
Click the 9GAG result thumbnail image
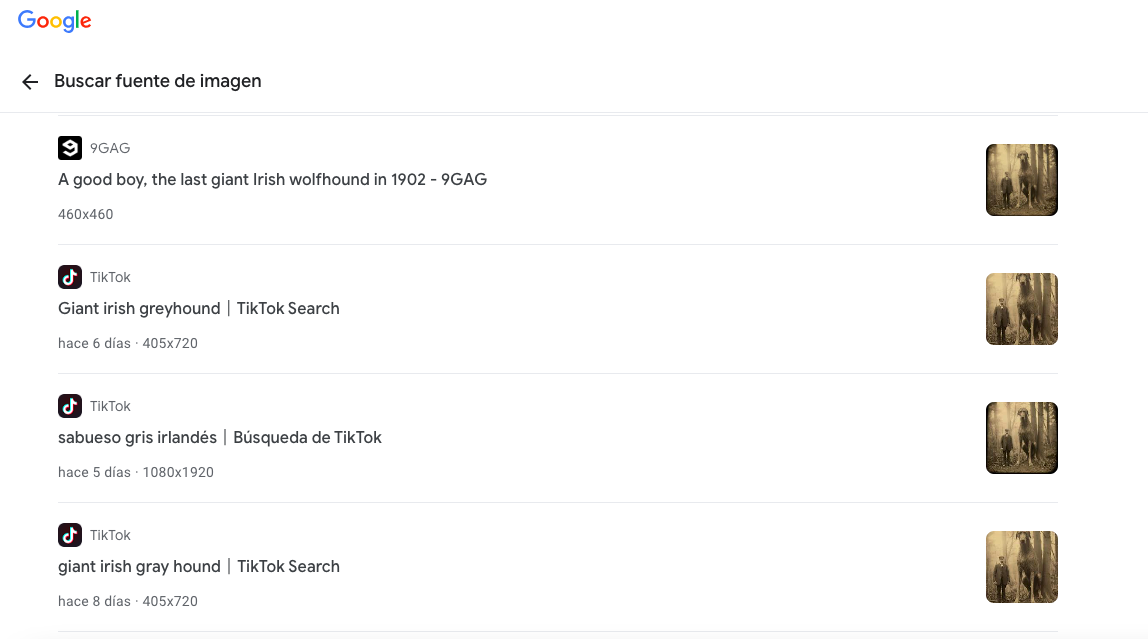1021,180
